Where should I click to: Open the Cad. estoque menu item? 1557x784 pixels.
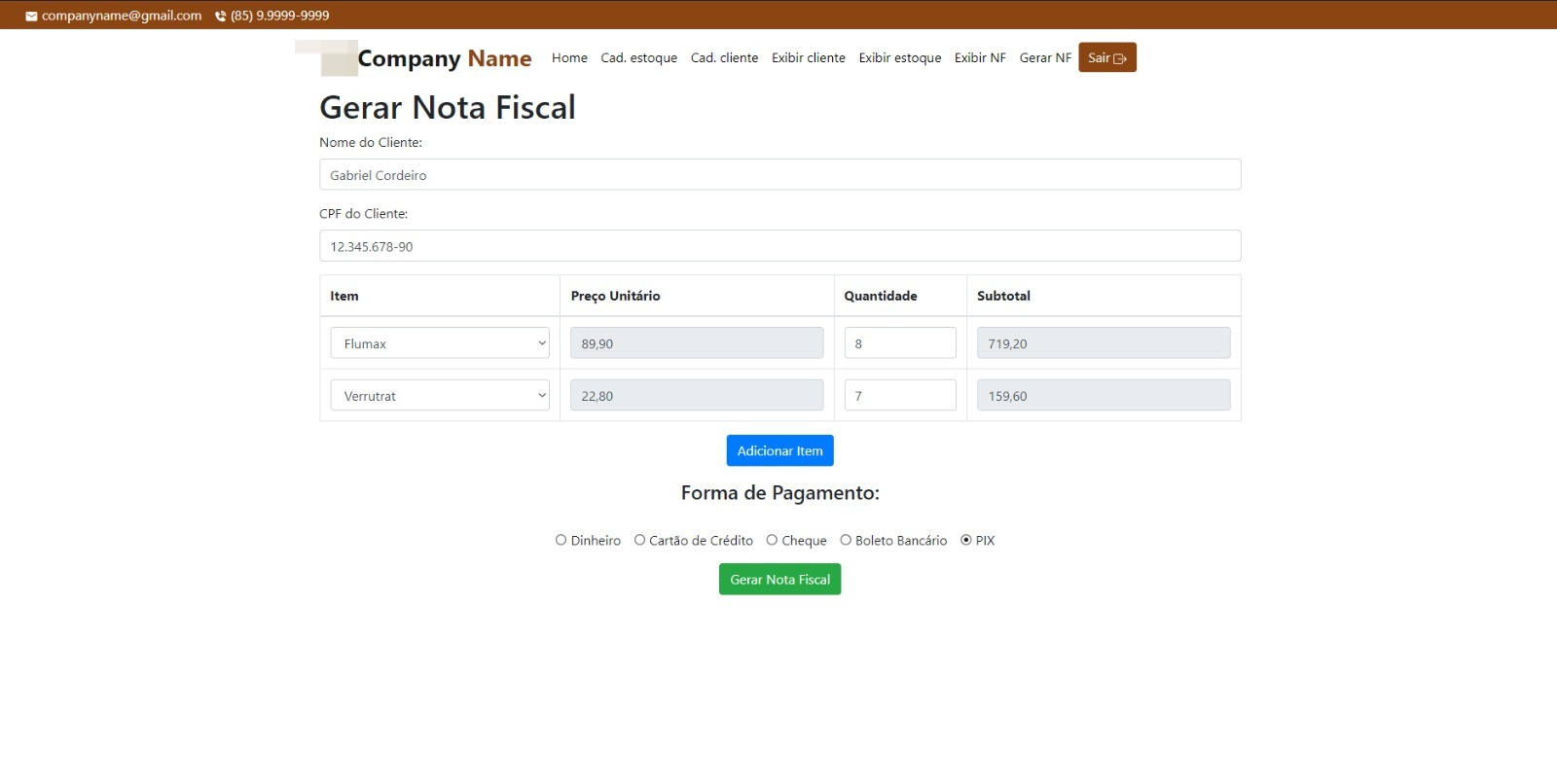coord(639,58)
